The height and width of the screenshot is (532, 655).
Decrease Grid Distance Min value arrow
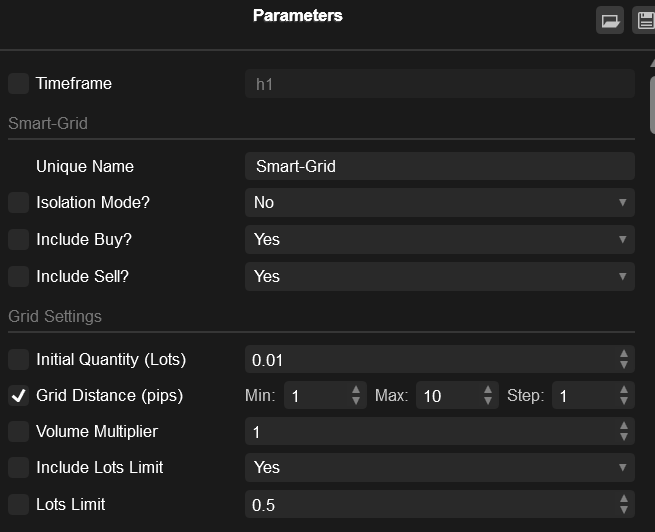[x=356, y=400]
